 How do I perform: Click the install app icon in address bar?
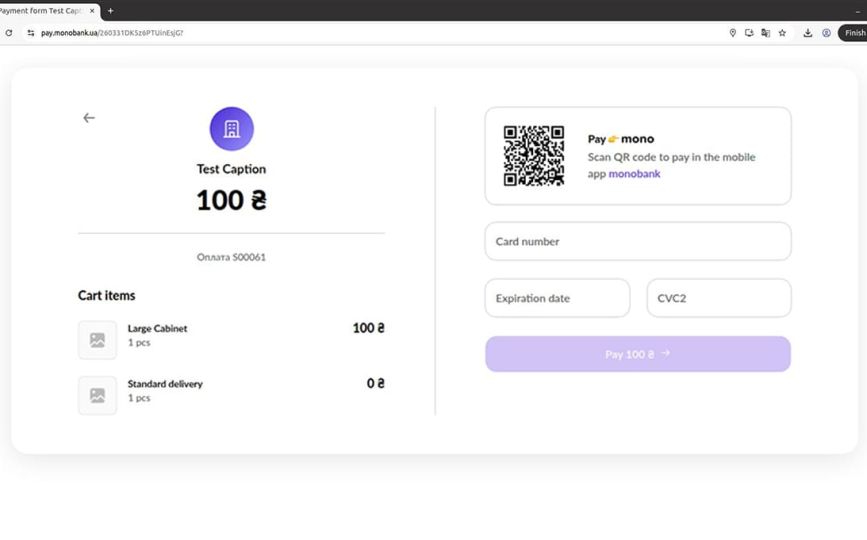tap(749, 33)
